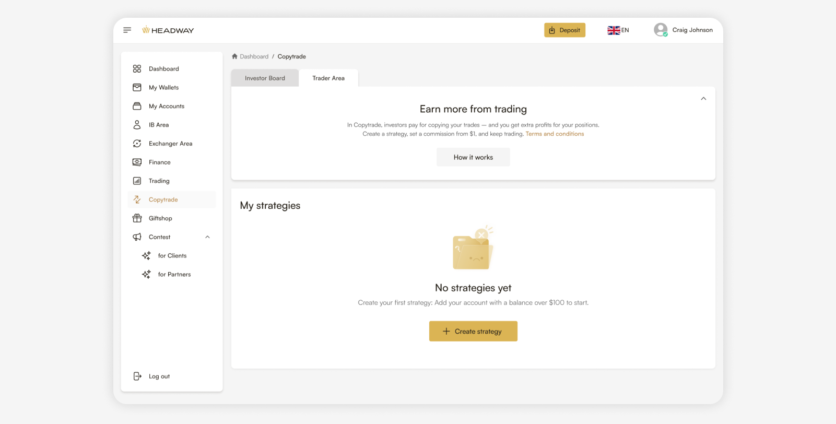Open the Giftshop page
The height and width of the screenshot is (424, 836).
tap(160, 218)
